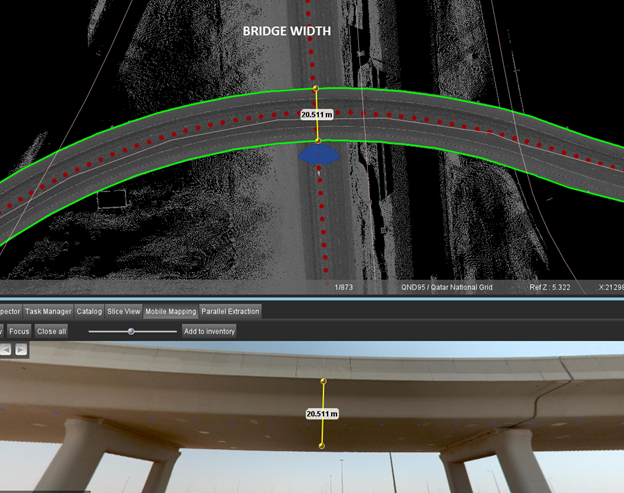Viewport: 624px width, 493px height.
Task: Switch to Parallel Extraction tab
Action: coord(230,311)
